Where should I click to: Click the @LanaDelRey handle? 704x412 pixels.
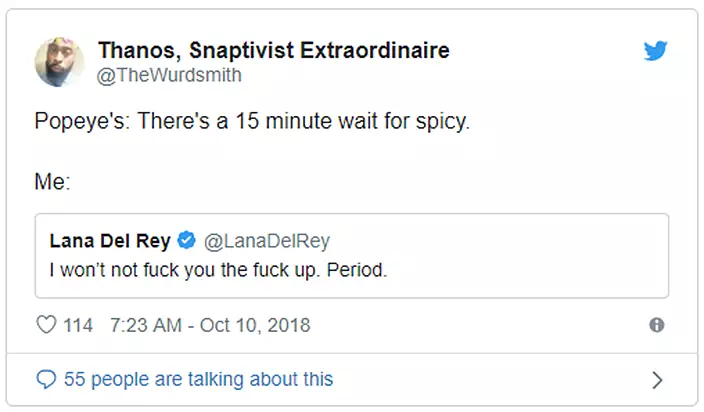pyautogui.click(x=266, y=241)
